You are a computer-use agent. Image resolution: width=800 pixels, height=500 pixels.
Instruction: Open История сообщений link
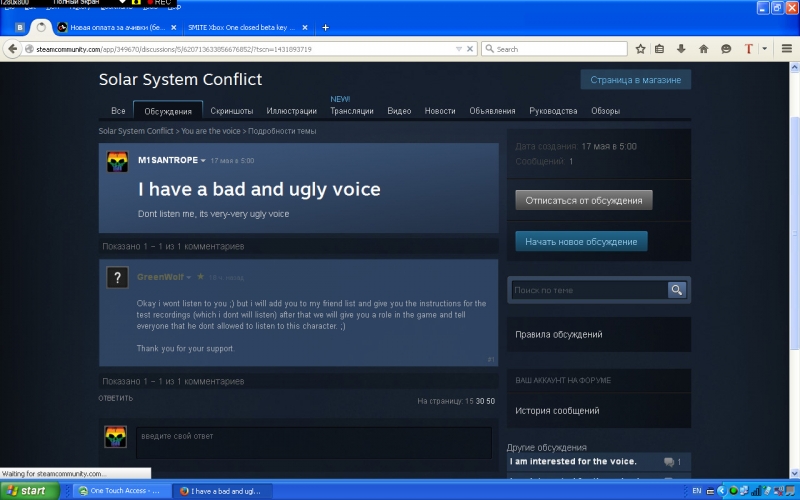tap(557, 411)
